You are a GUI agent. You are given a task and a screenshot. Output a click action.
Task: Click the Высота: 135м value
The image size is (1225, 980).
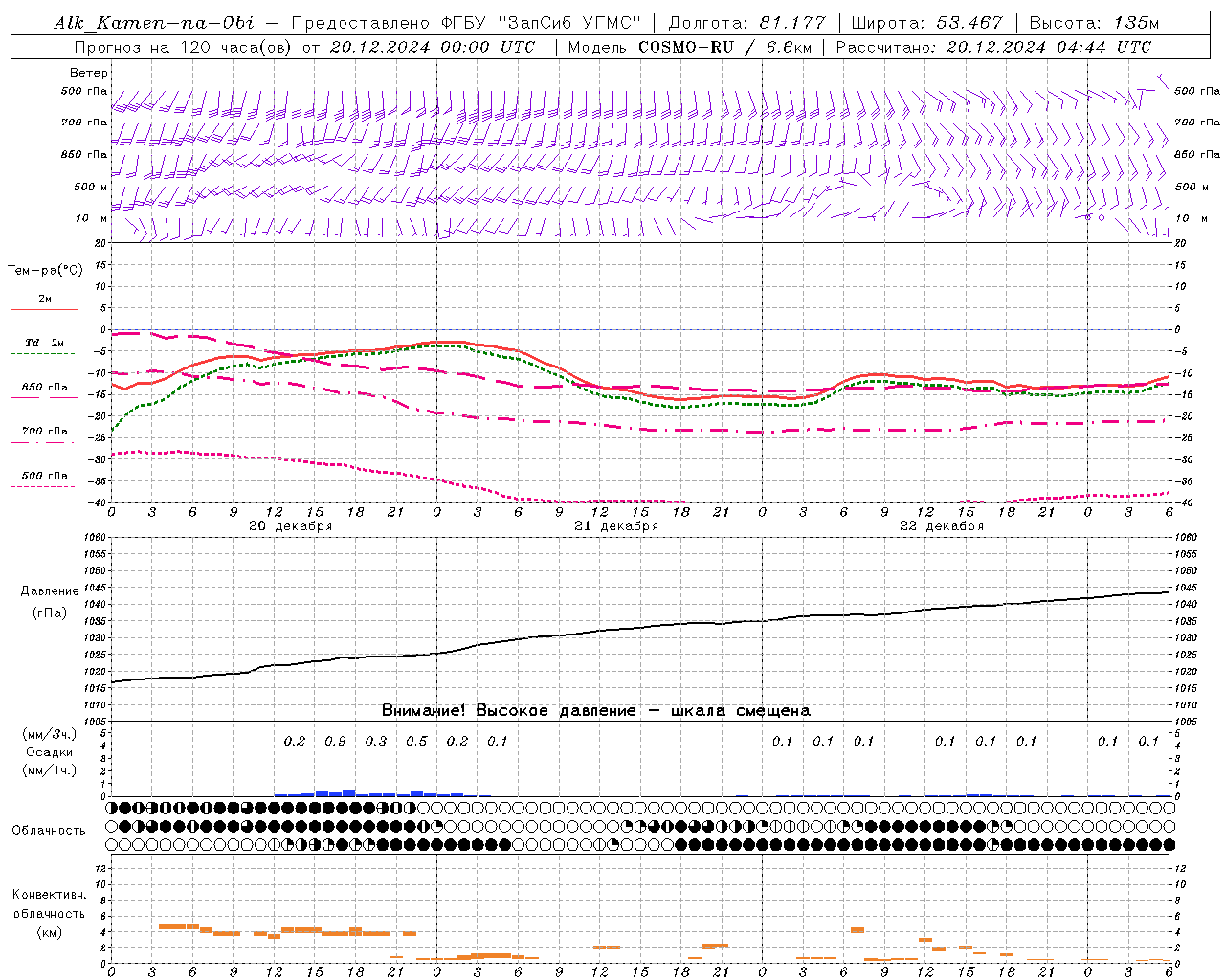[x=1095, y=23]
